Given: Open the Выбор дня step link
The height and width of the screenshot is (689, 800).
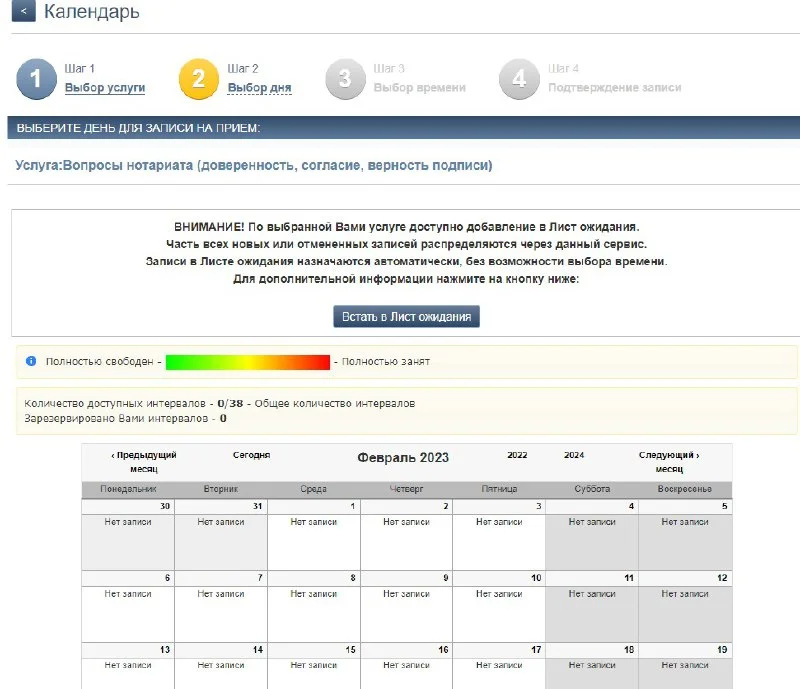Looking at the screenshot, I should (x=259, y=88).
